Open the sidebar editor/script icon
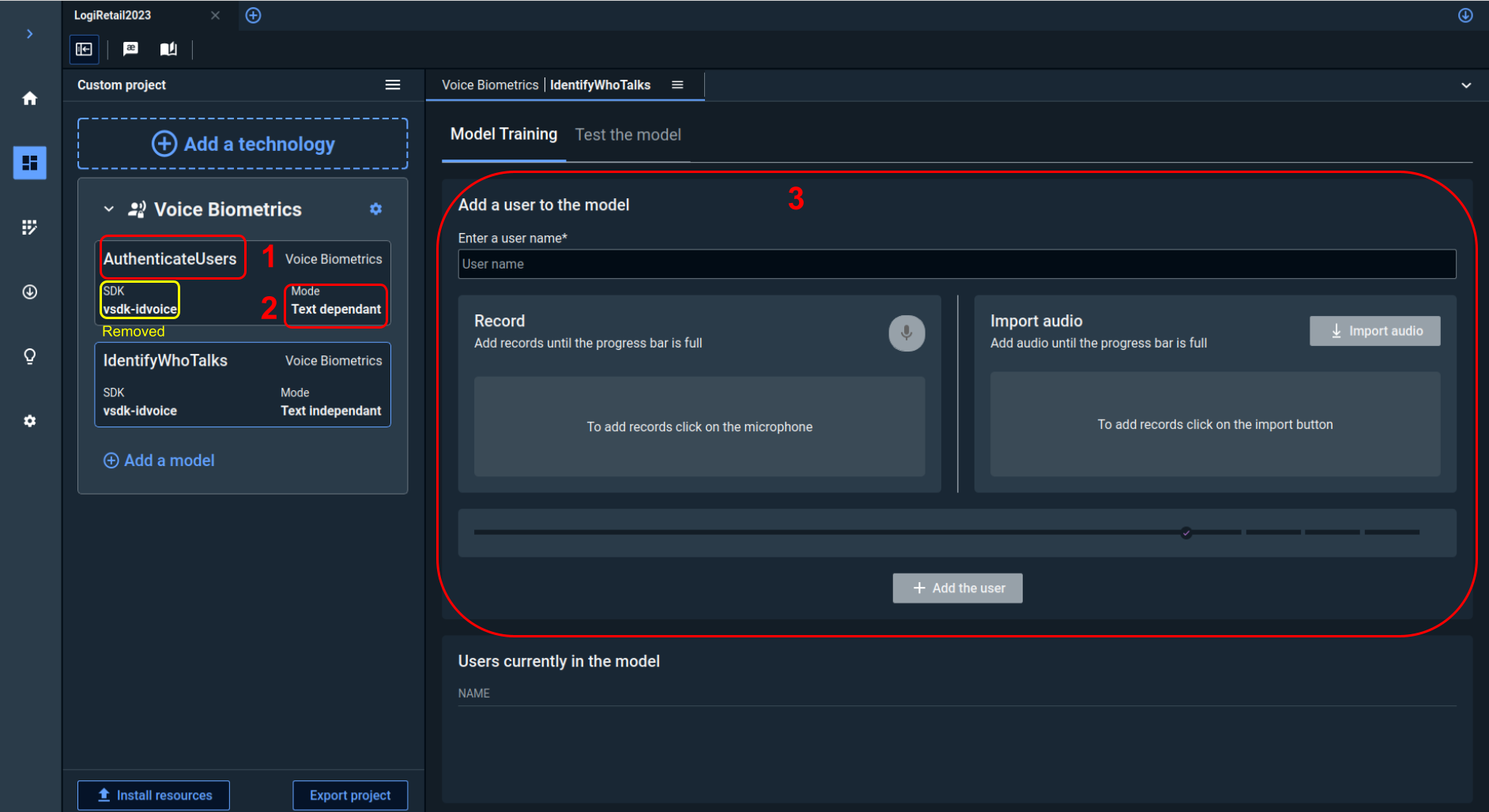The width and height of the screenshot is (1489, 812). [29, 227]
